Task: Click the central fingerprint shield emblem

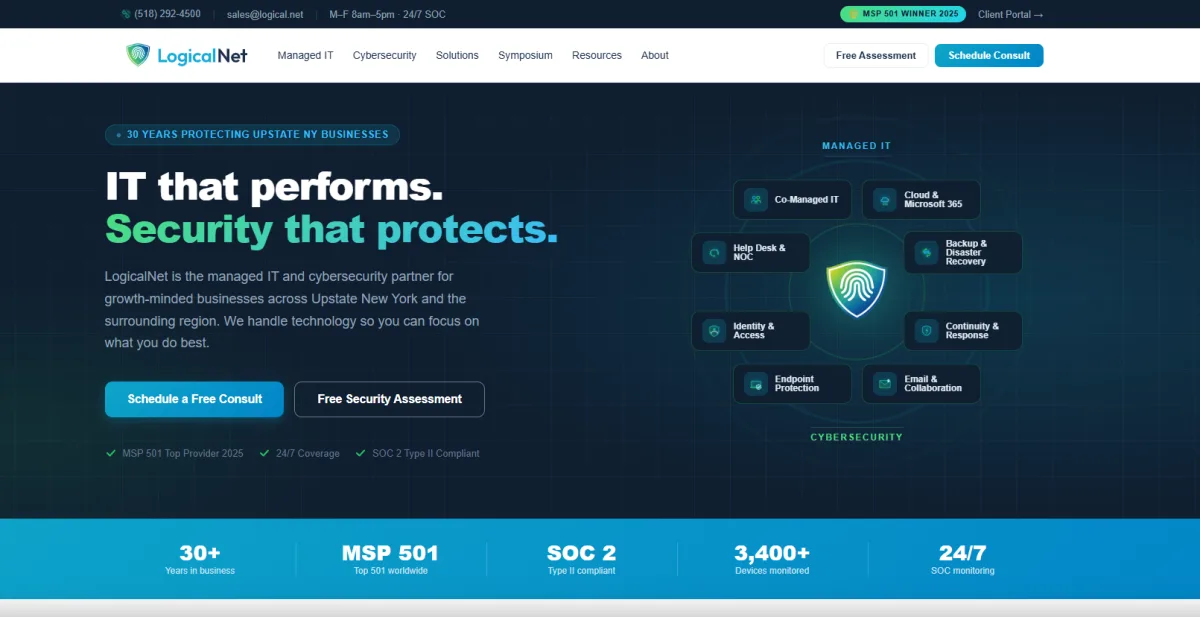Action: [857, 289]
